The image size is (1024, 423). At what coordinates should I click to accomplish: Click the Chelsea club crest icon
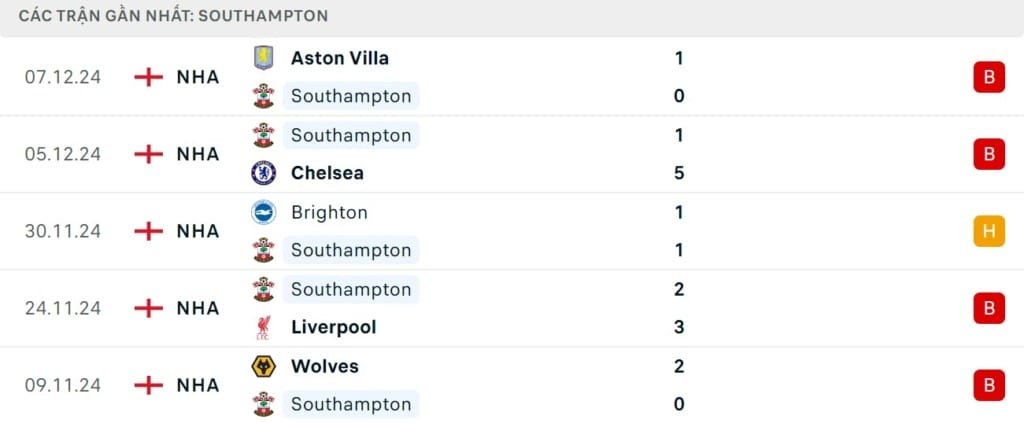click(x=263, y=173)
